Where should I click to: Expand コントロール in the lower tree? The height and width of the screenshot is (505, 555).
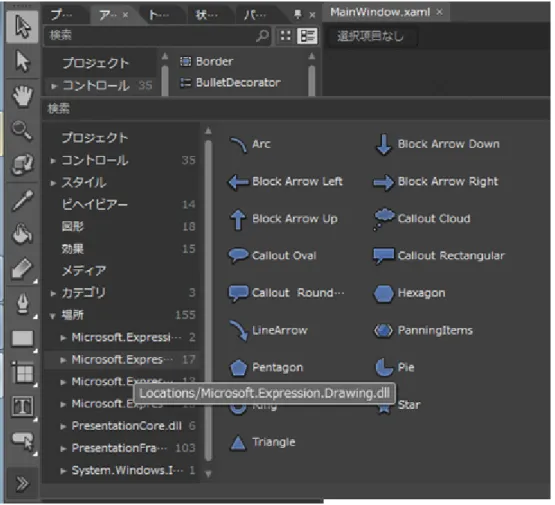[x=53, y=161]
